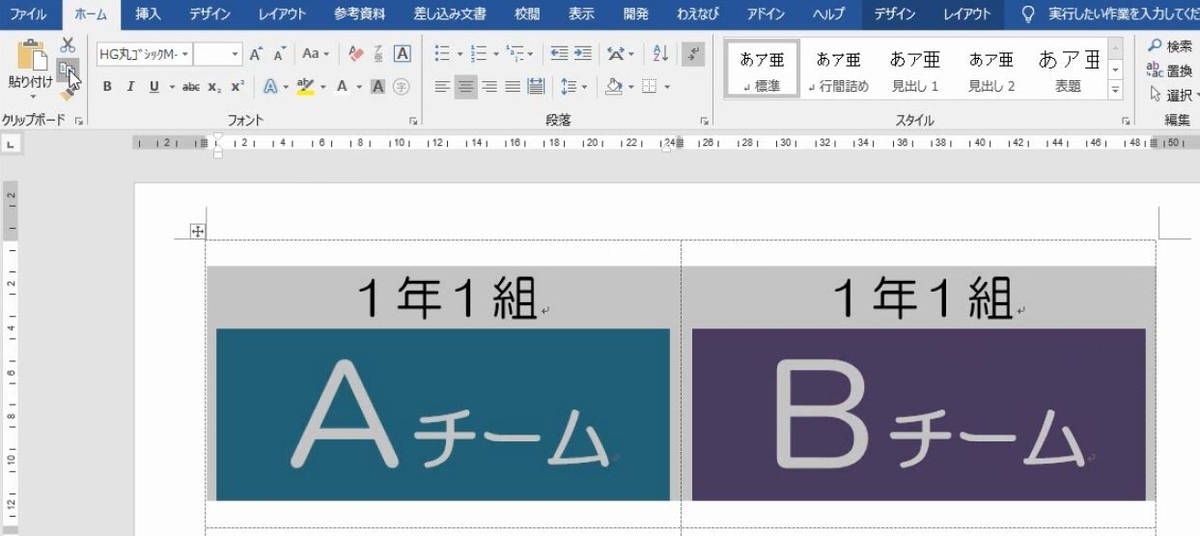Switch to the 開発 tab
Image resolution: width=1200 pixels, height=536 pixels.
pyautogui.click(x=635, y=14)
